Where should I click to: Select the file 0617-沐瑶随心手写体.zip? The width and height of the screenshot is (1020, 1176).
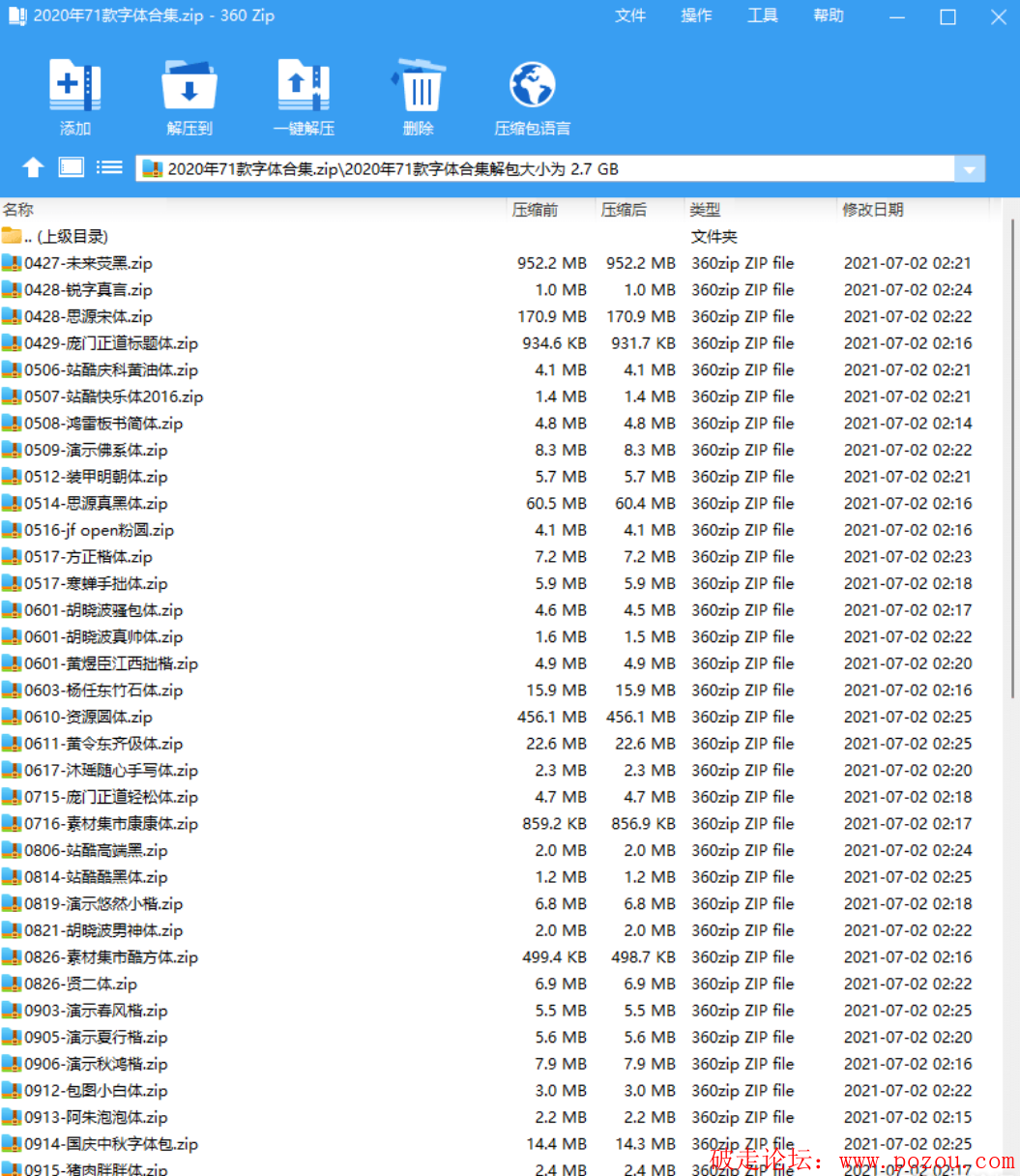[x=111, y=771]
